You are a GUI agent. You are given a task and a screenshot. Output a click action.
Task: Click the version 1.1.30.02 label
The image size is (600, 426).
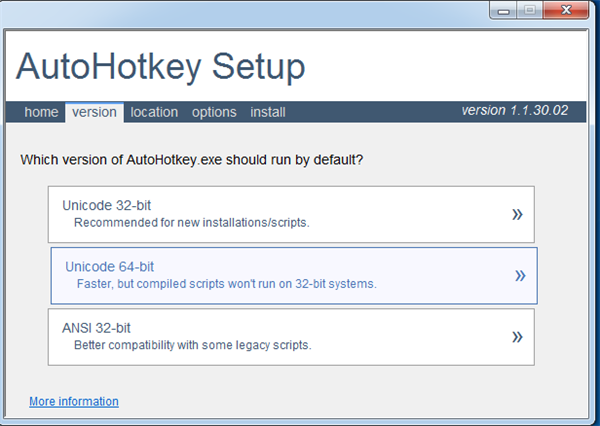514,111
